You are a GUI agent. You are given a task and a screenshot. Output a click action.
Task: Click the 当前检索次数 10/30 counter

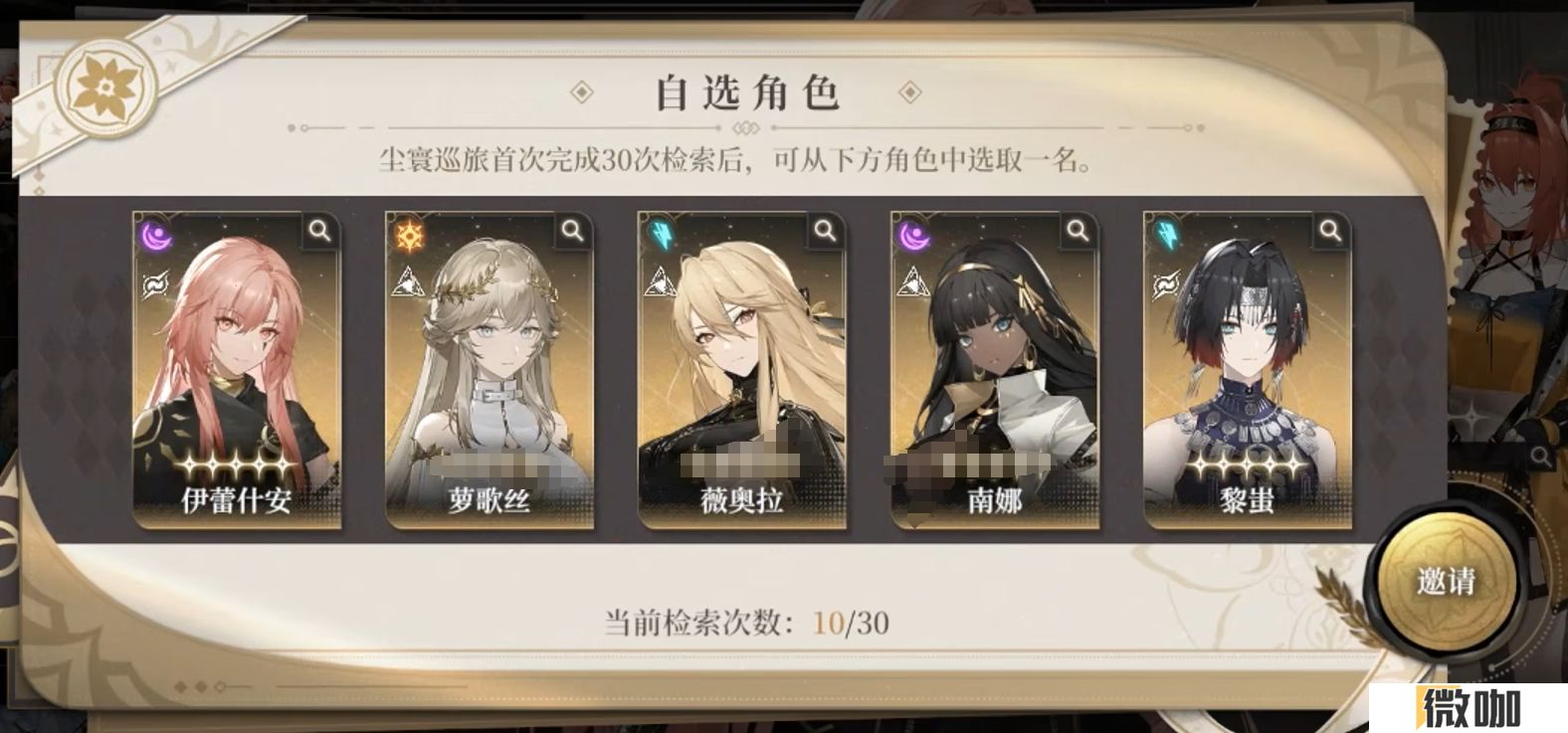[x=746, y=624]
